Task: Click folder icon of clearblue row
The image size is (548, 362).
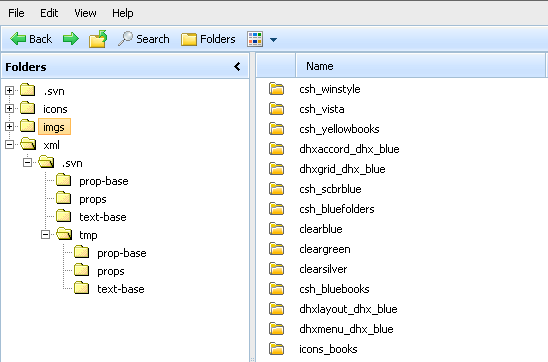Action: click(x=276, y=229)
